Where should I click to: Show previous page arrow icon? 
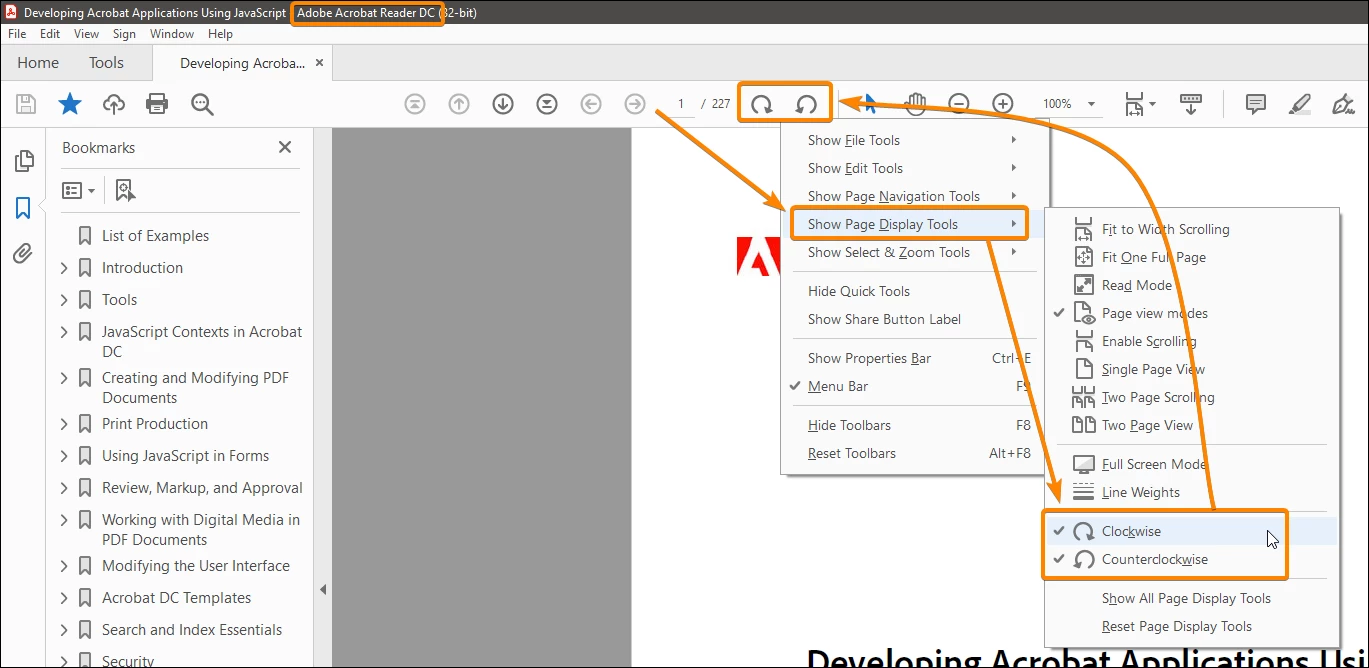[459, 104]
